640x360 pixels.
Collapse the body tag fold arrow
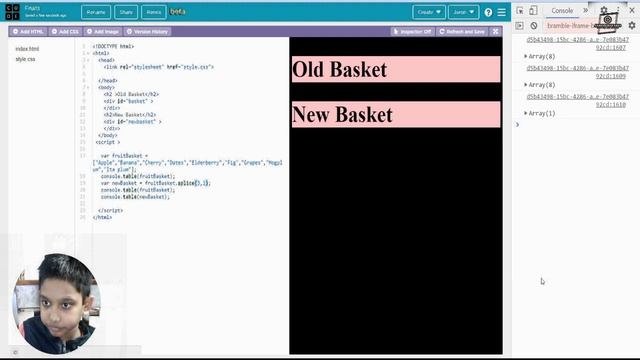(88, 88)
